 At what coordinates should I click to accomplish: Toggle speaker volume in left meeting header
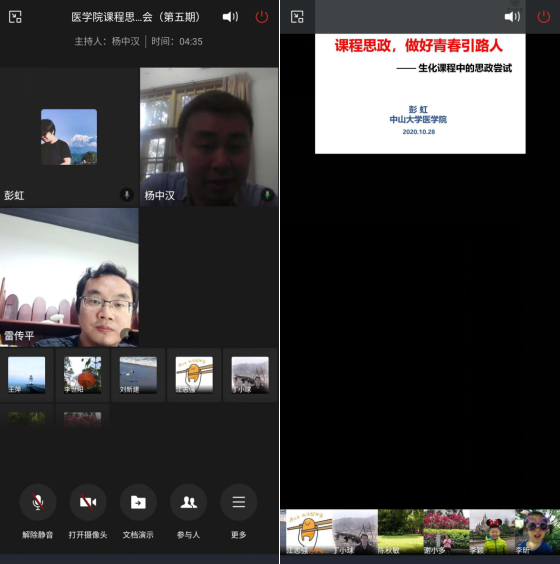point(230,17)
